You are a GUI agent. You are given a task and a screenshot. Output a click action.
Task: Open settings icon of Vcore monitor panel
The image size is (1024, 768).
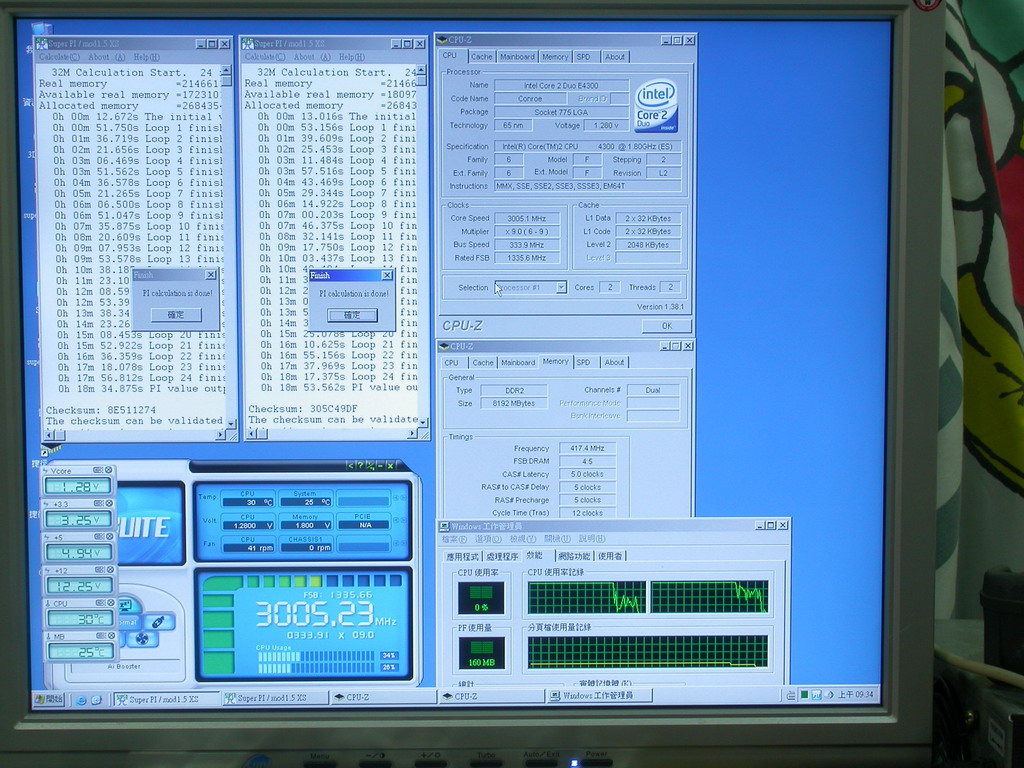[98, 470]
